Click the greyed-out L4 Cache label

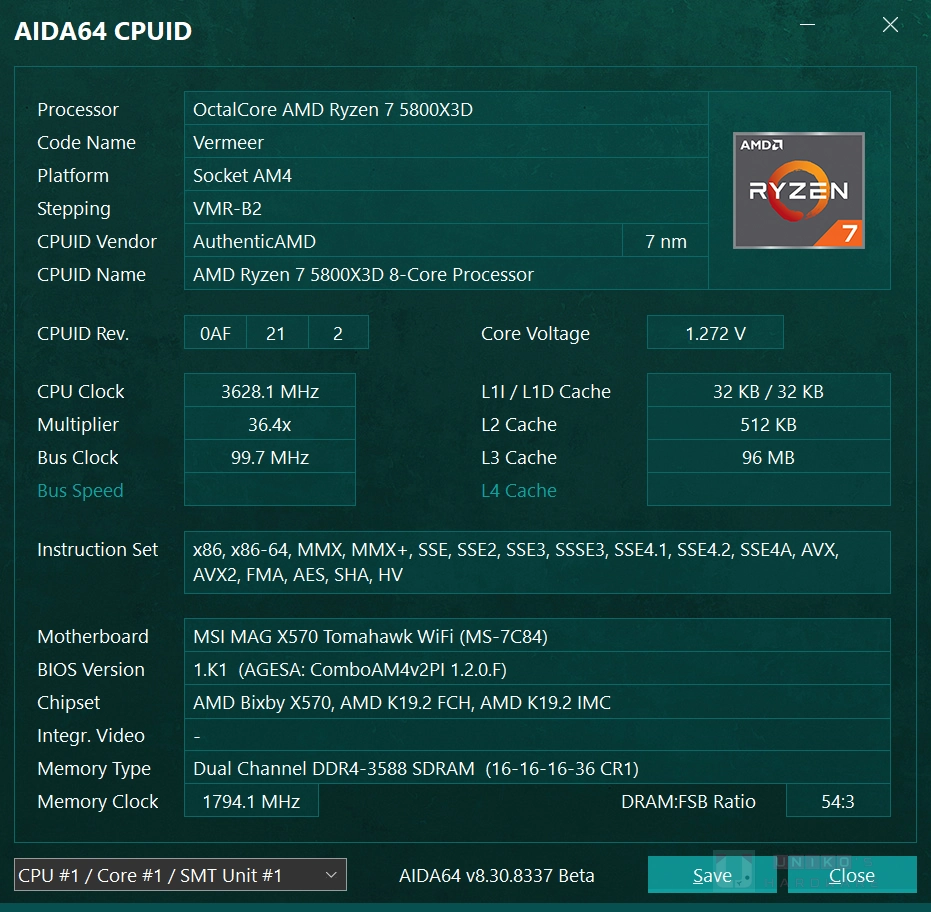(x=519, y=490)
